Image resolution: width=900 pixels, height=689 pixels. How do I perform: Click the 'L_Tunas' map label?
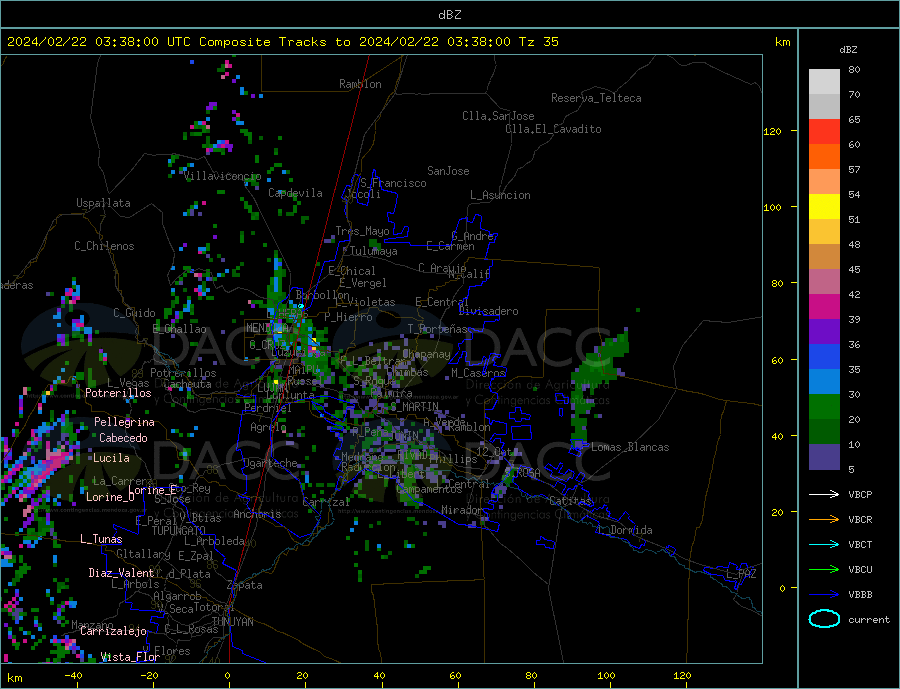[101, 539]
